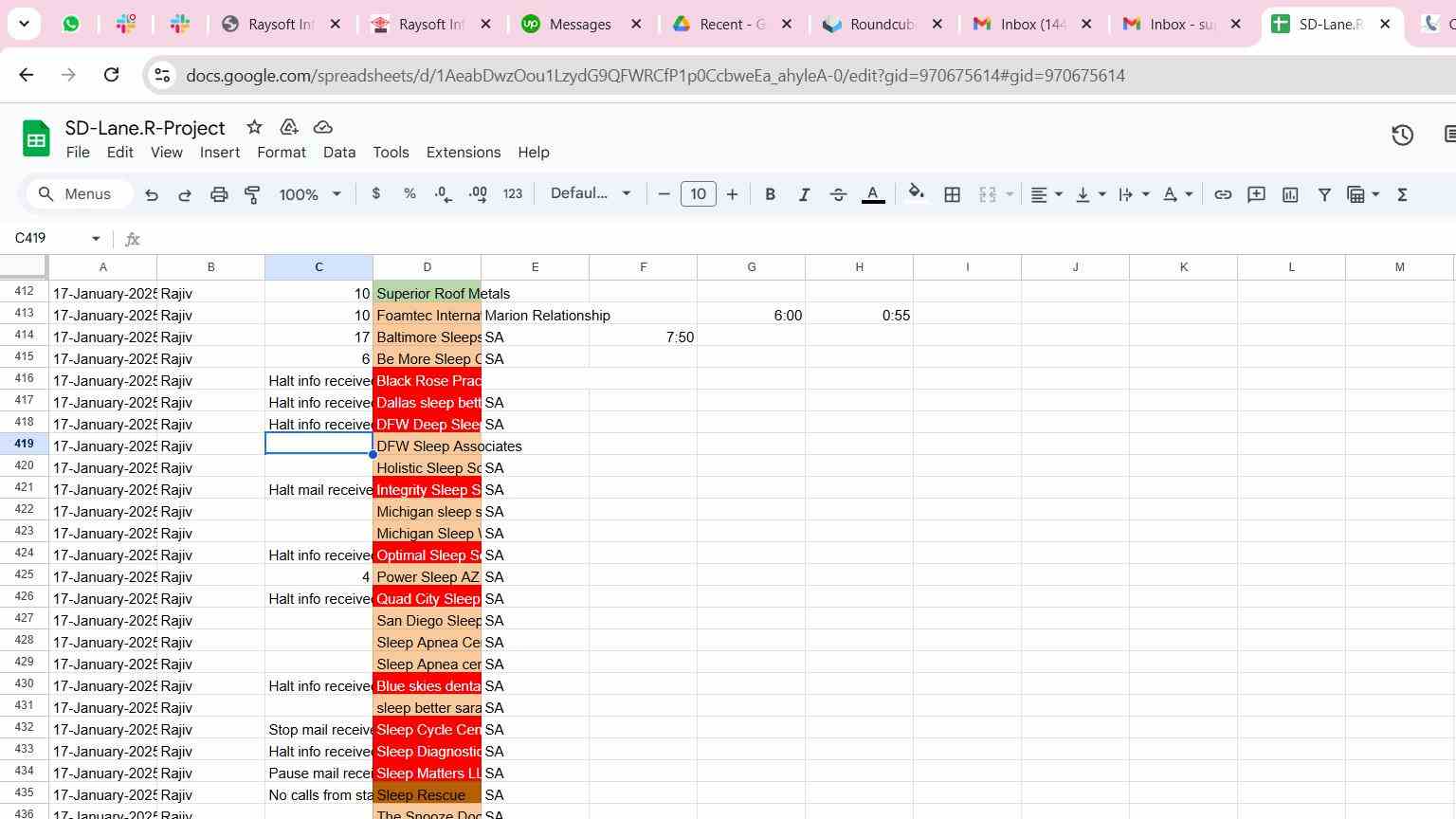Toggle Bold formatting

pos(770,194)
